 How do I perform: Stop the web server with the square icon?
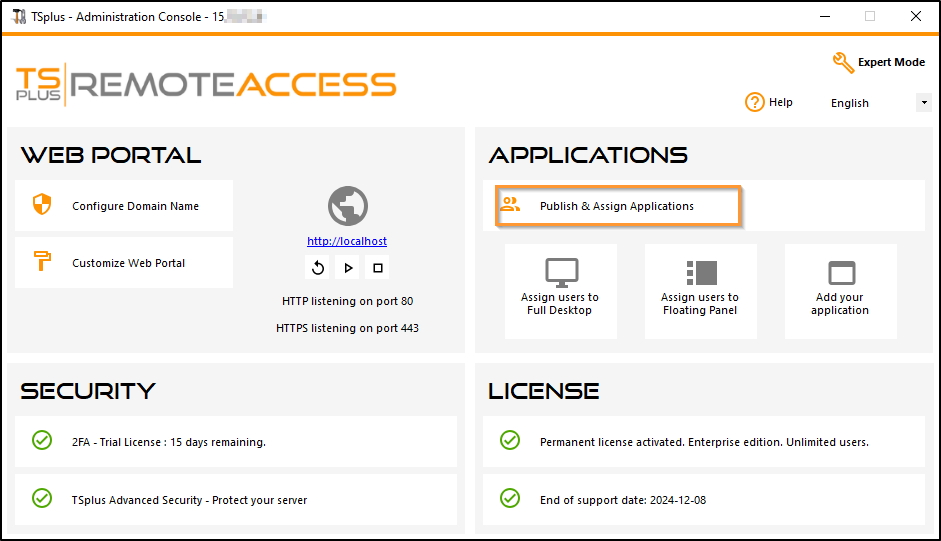378,267
